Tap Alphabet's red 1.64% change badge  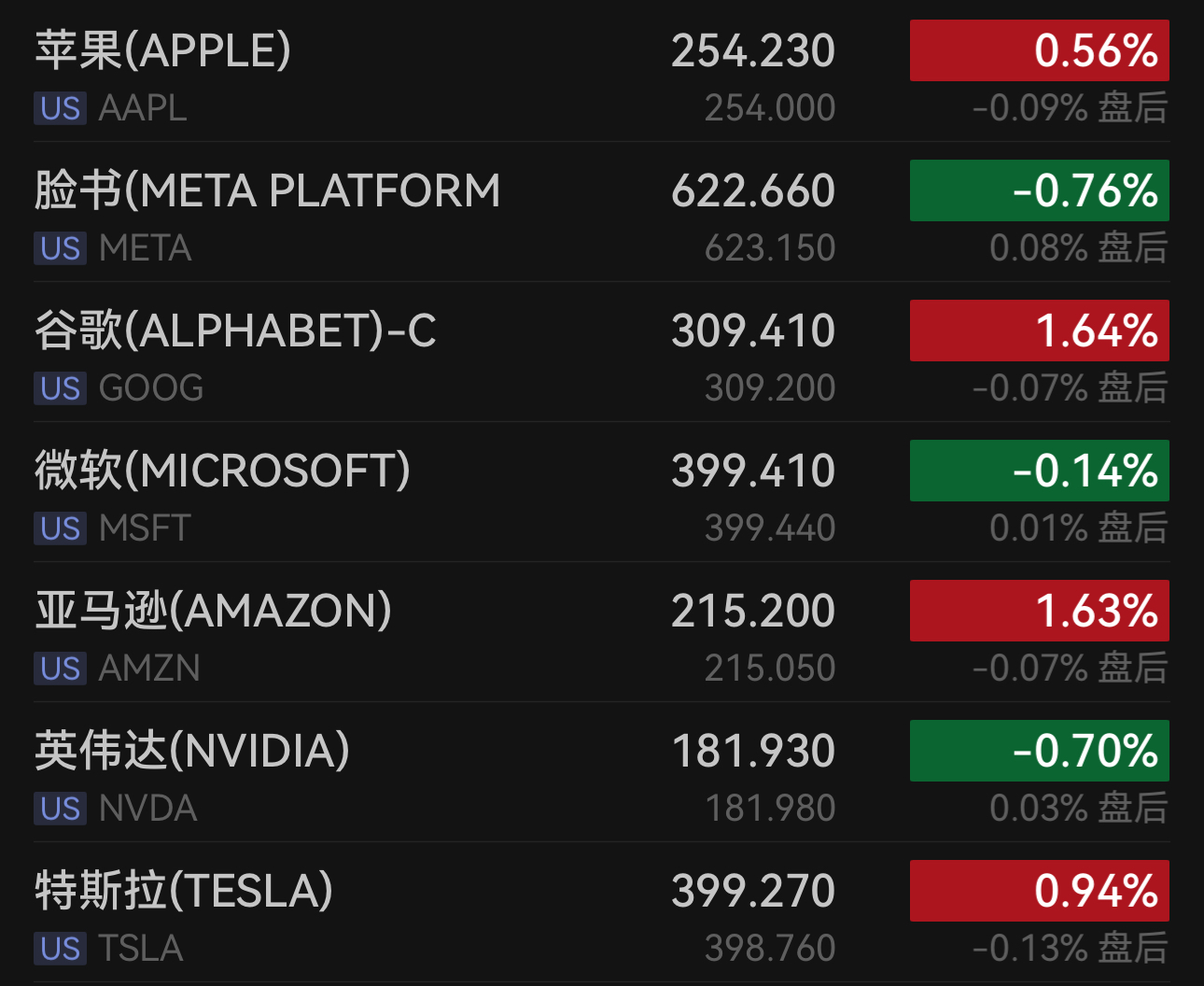tap(1039, 331)
